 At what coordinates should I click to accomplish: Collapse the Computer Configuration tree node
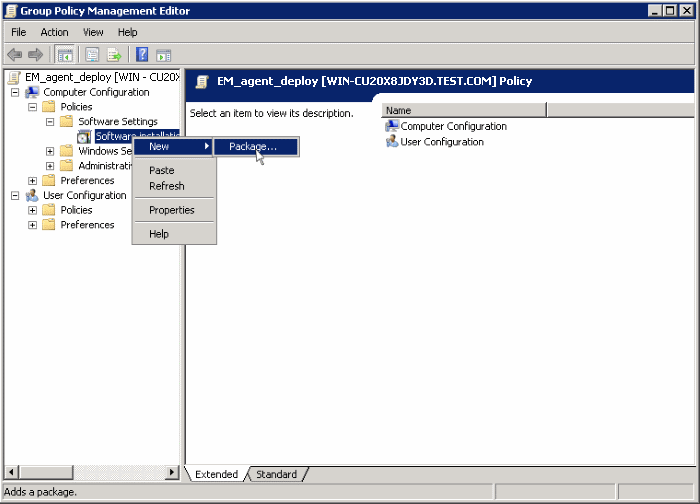15,92
